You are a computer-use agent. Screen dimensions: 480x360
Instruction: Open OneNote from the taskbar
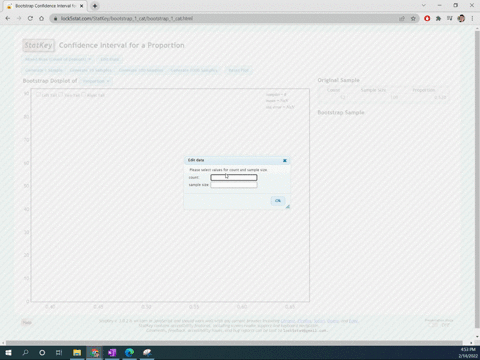(112, 353)
